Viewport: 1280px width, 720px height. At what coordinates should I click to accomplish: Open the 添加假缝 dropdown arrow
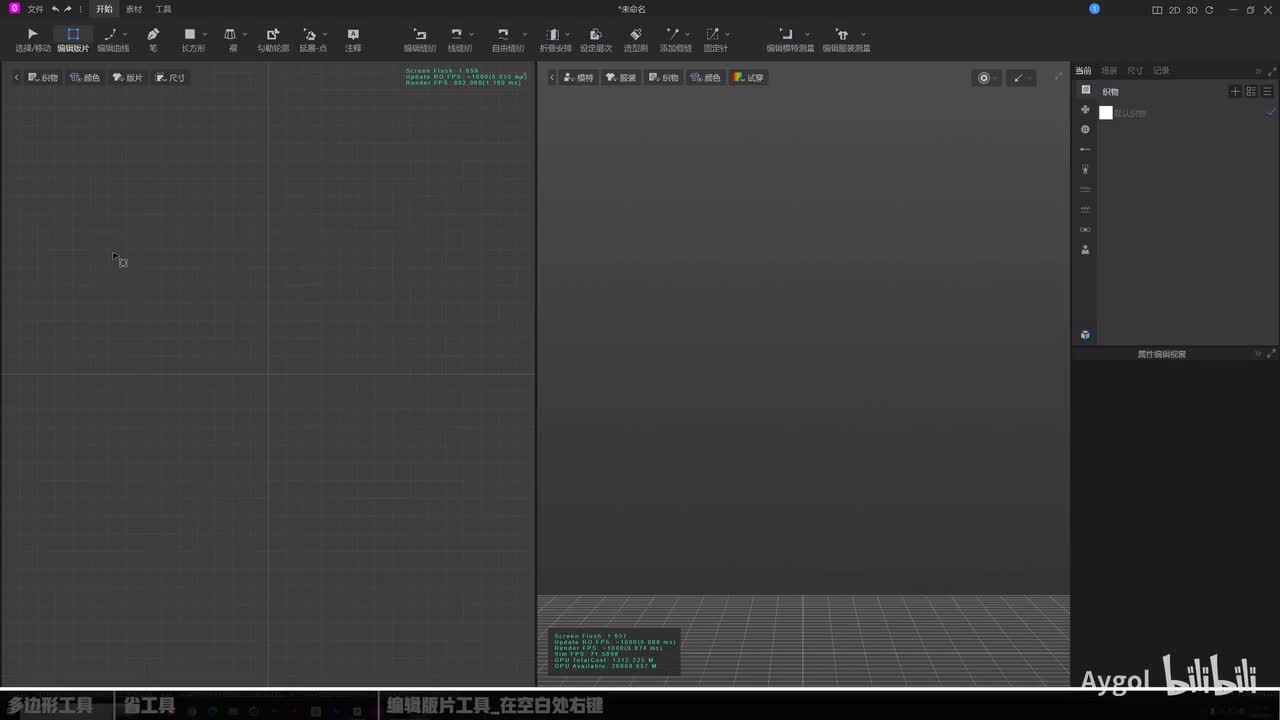687,34
